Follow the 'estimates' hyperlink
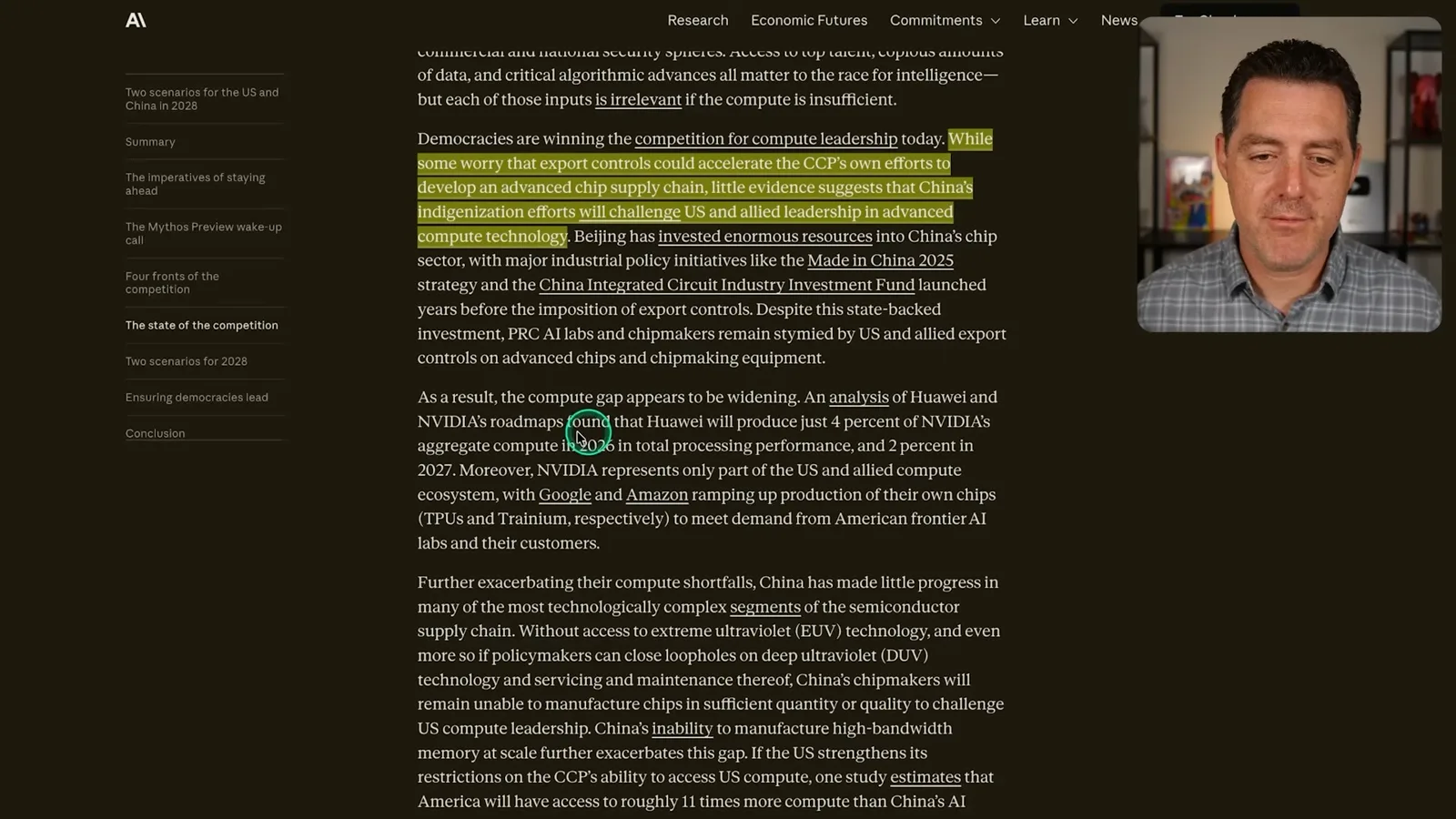1456x819 pixels. coord(925,777)
